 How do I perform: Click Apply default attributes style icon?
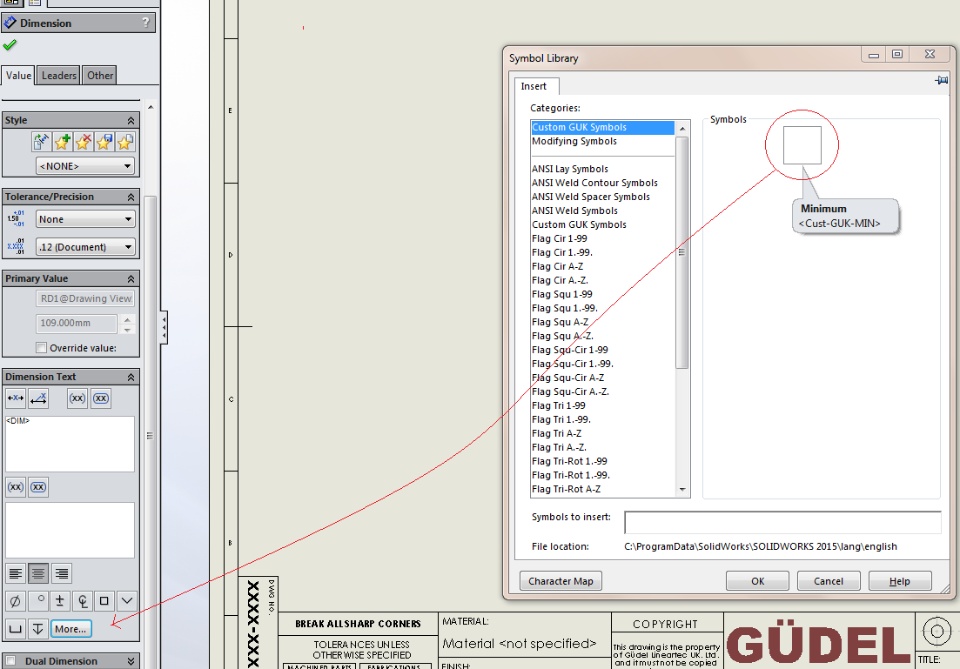pos(41,142)
